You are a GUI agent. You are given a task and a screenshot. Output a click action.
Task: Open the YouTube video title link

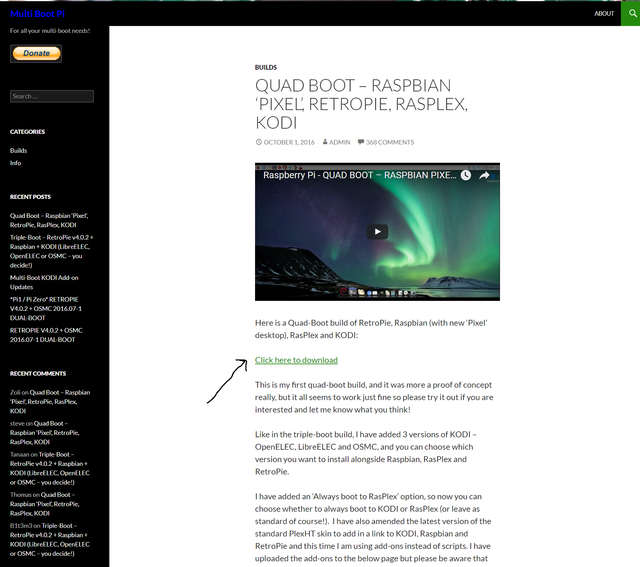(x=360, y=175)
